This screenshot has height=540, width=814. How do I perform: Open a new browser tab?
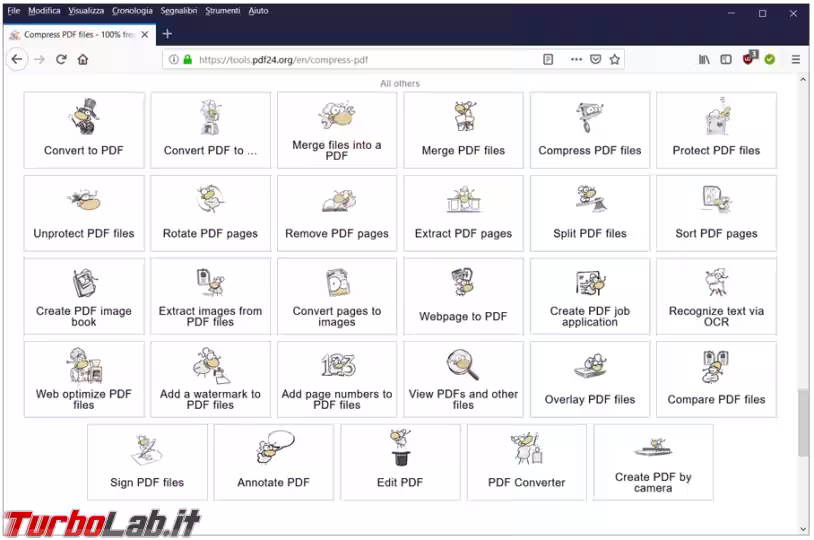[167, 34]
